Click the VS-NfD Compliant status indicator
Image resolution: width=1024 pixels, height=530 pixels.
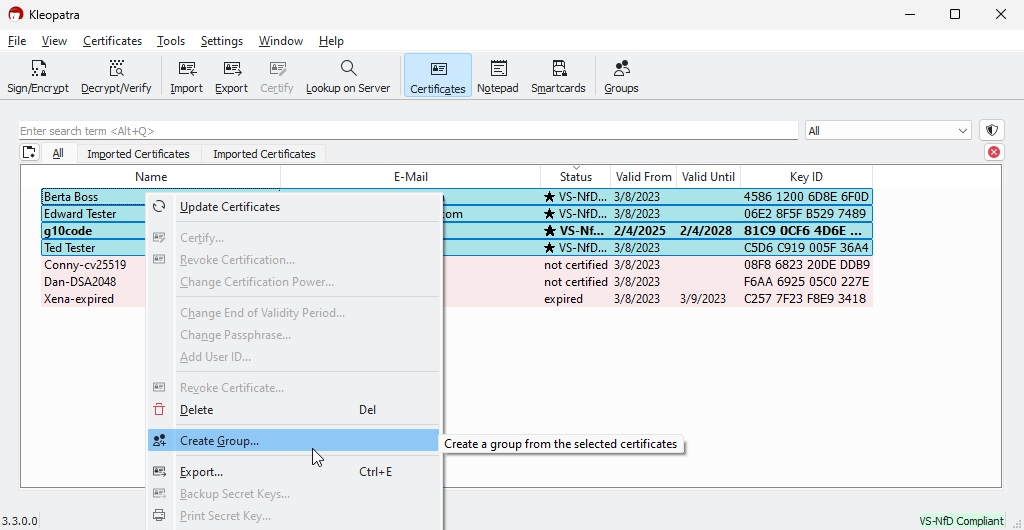click(x=961, y=521)
